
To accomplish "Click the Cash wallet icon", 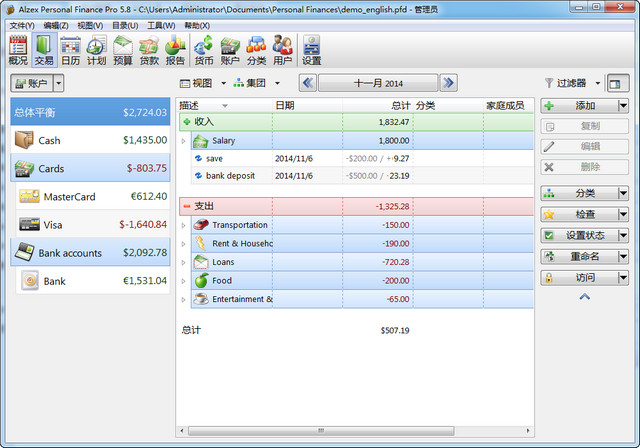I will pos(24,140).
